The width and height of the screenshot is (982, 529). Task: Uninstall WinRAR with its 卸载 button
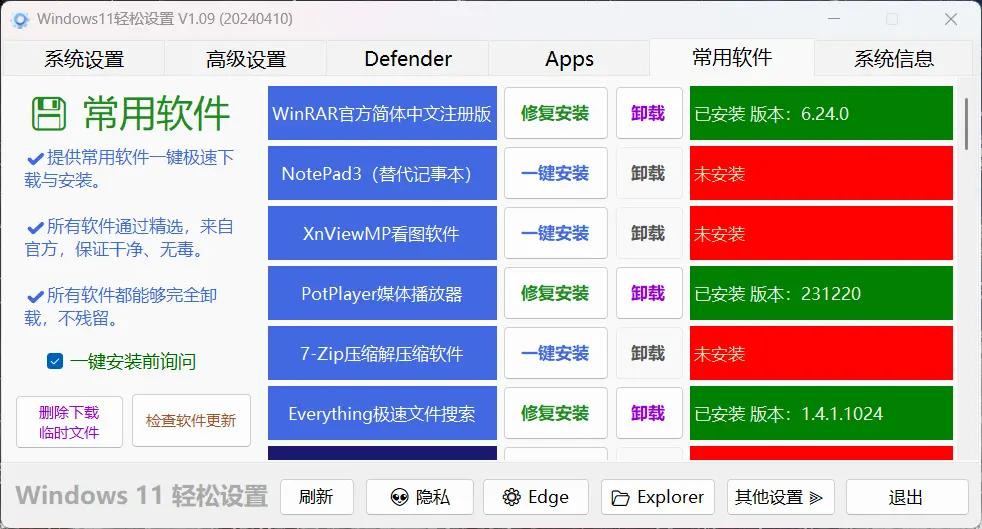pyautogui.click(x=649, y=113)
